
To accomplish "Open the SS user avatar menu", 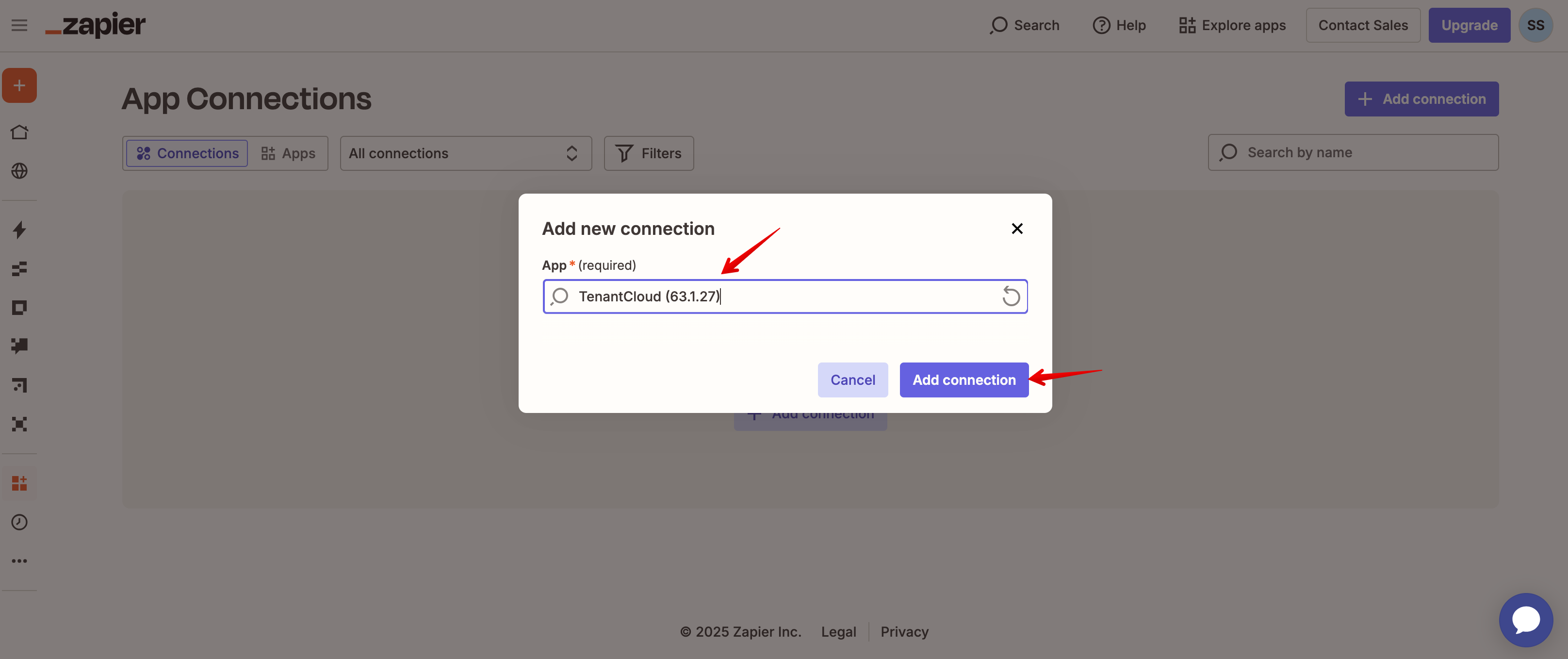I will pyautogui.click(x=1536, y=26).
